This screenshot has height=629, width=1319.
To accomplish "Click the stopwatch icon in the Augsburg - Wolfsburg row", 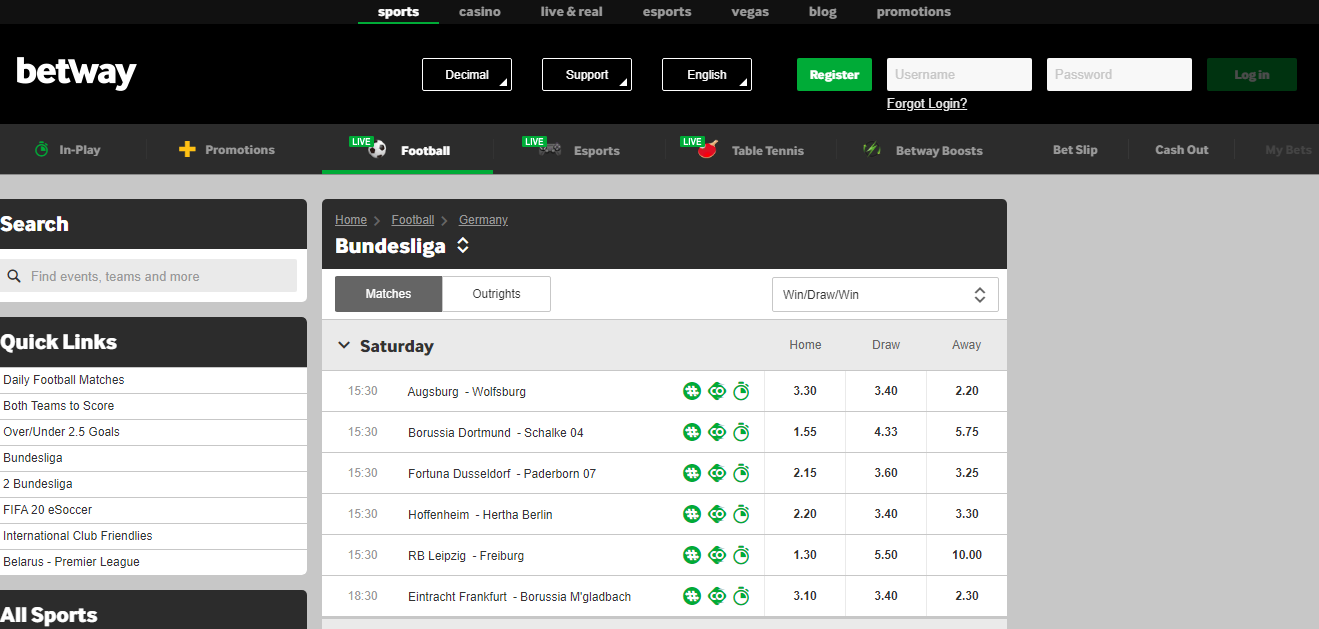I will pyautogui.click(x=741, y=391).
